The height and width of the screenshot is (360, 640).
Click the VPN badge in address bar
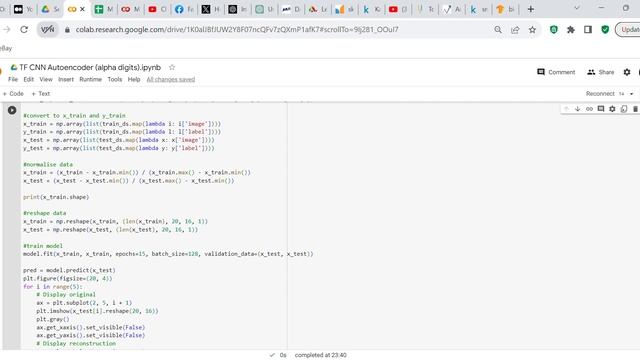pos(48,29)
